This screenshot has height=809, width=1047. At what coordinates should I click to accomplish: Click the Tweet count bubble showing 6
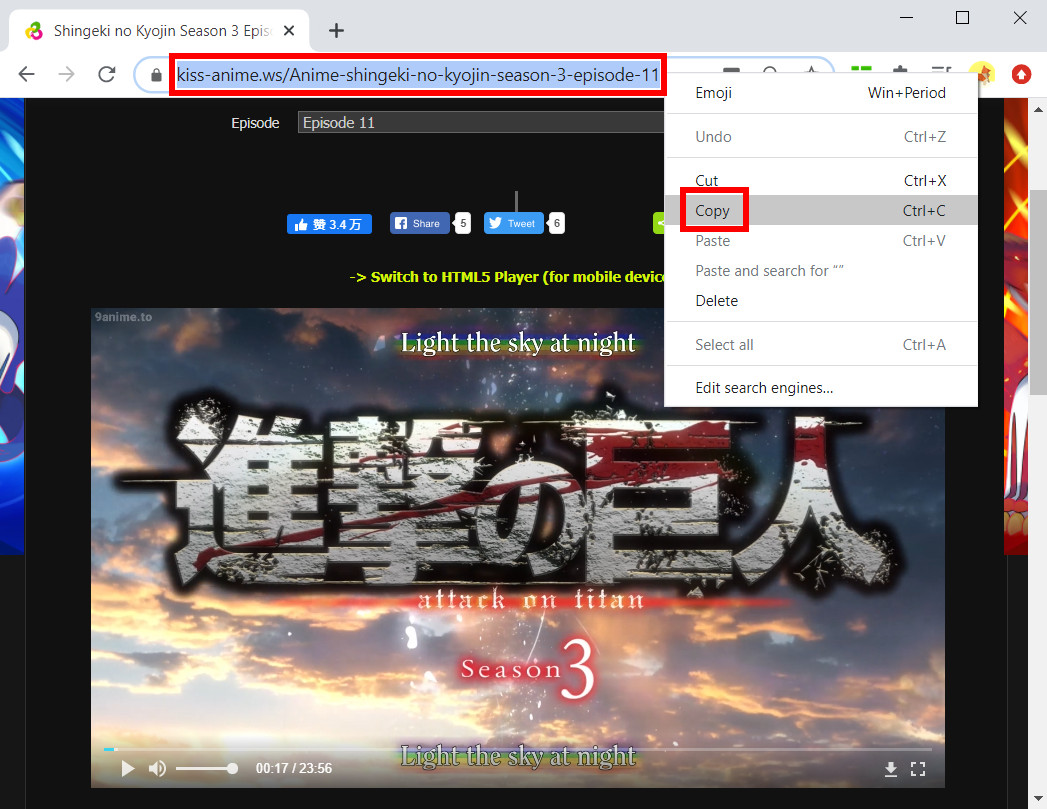coord(557,224)
